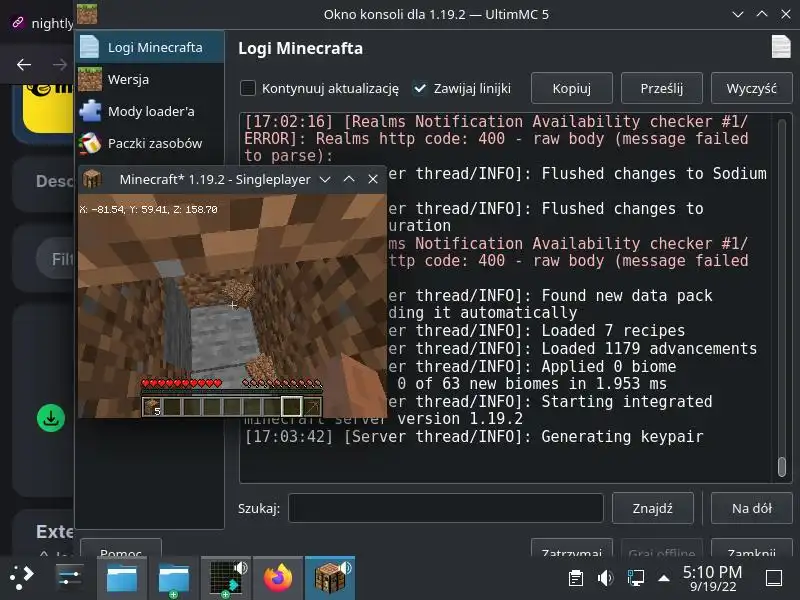Click the Zatrzymaj button
This screenshot has height=600, width=800.
[x=571, y=548]
